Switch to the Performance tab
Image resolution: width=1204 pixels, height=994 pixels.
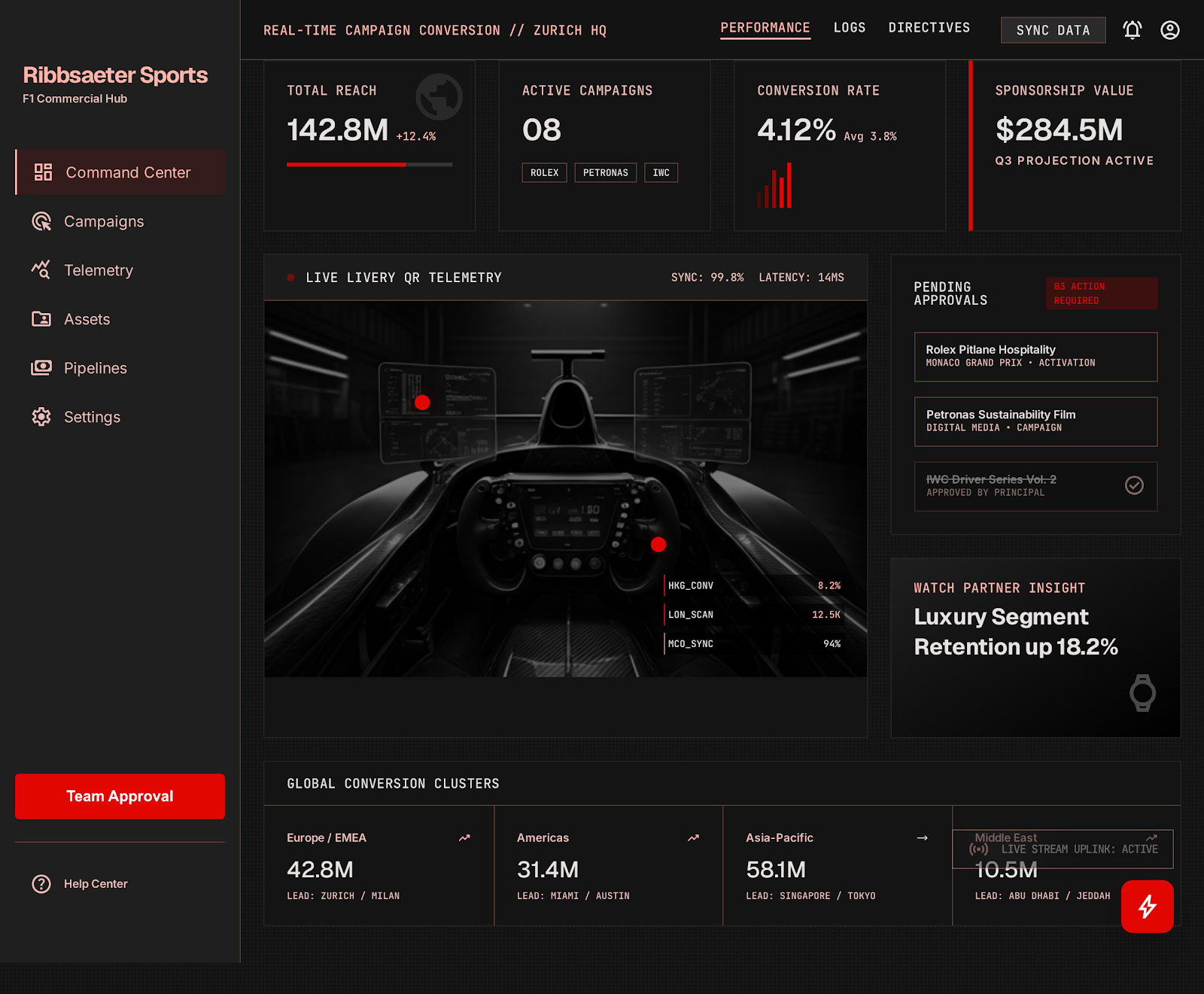click(765, 28)
